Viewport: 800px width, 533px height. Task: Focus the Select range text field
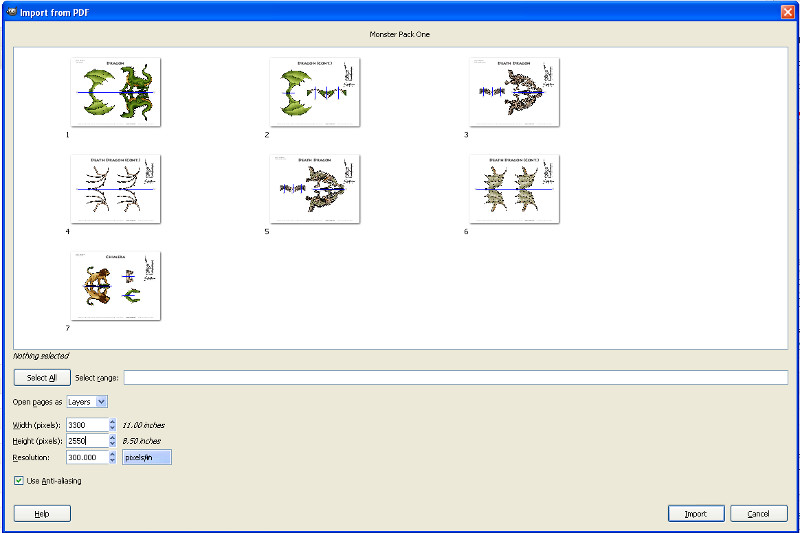click(455, 378)
